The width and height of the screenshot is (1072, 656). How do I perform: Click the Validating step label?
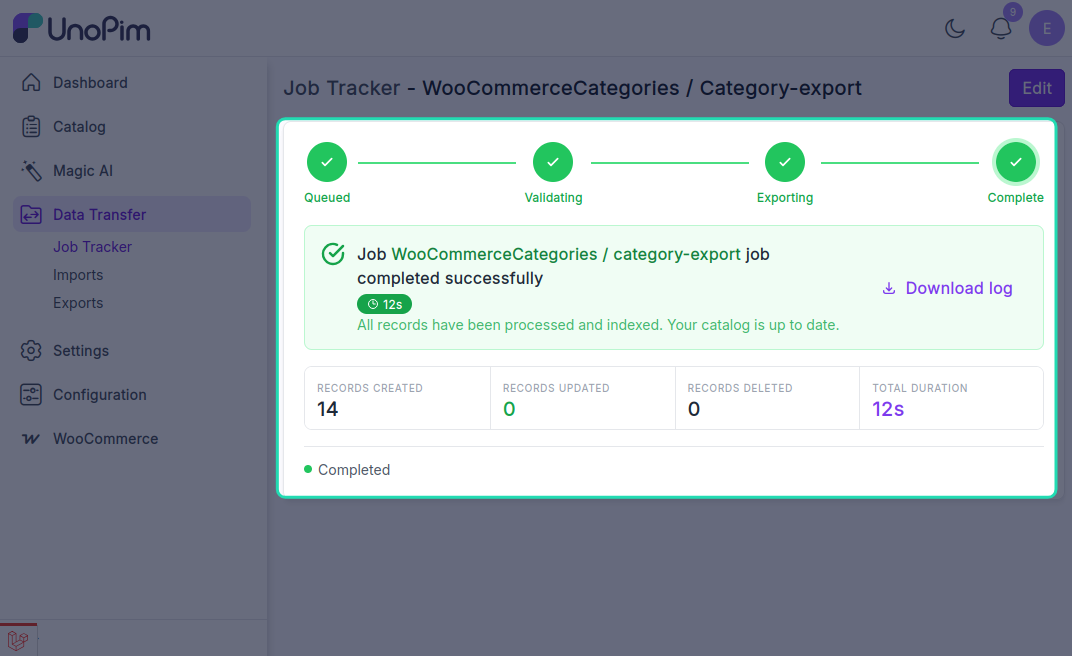(553, 197)
